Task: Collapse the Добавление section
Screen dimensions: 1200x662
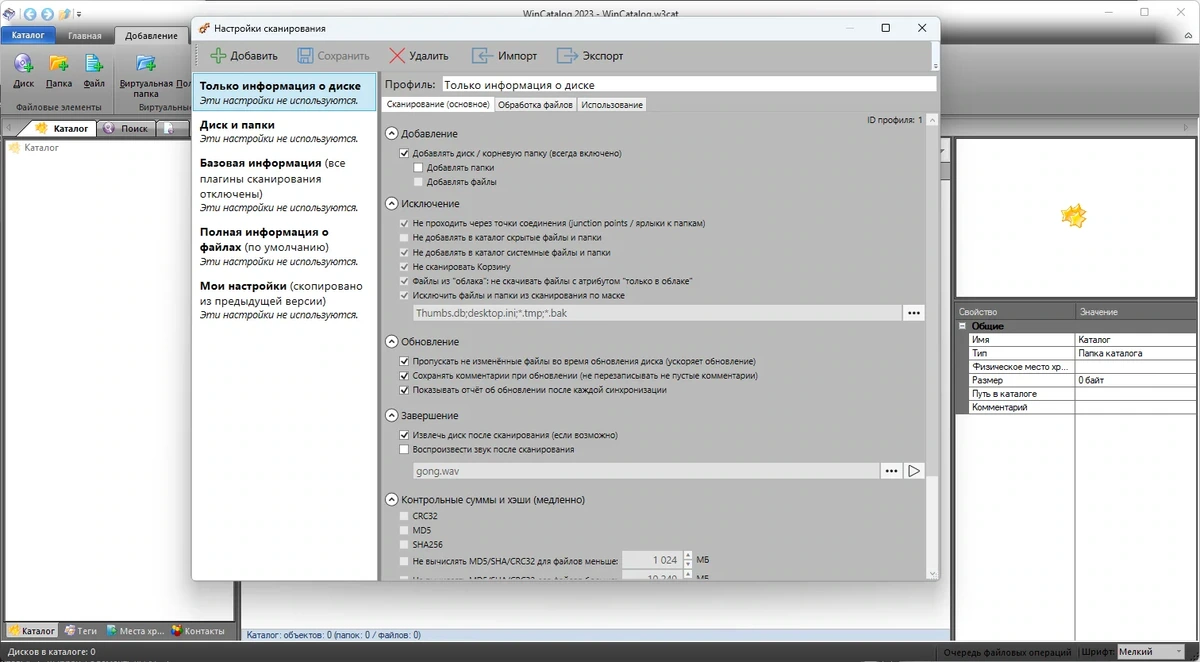Action: tap(392, 134)
